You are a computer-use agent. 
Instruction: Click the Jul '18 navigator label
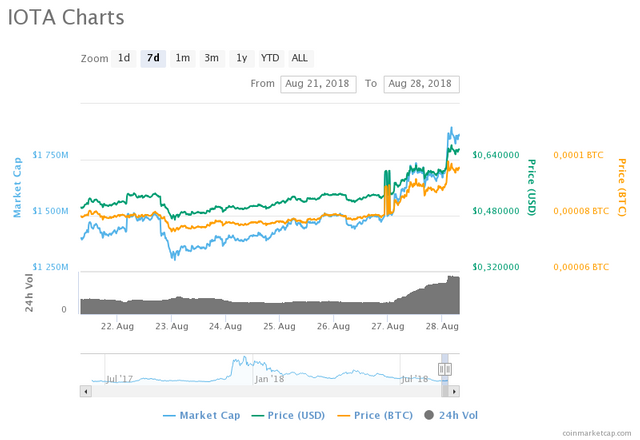pos(414,379)
